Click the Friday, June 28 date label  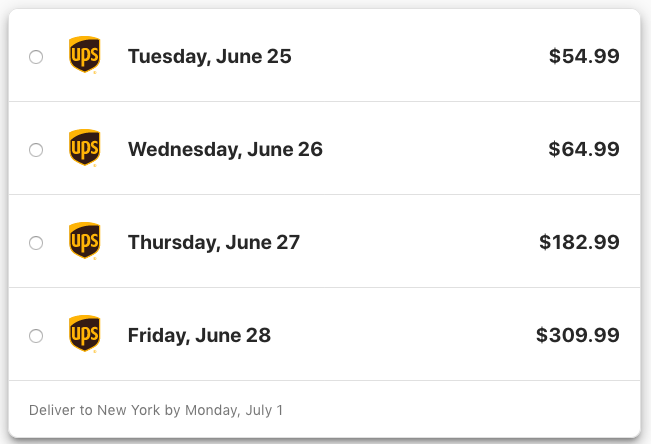(x=199, y=336)
